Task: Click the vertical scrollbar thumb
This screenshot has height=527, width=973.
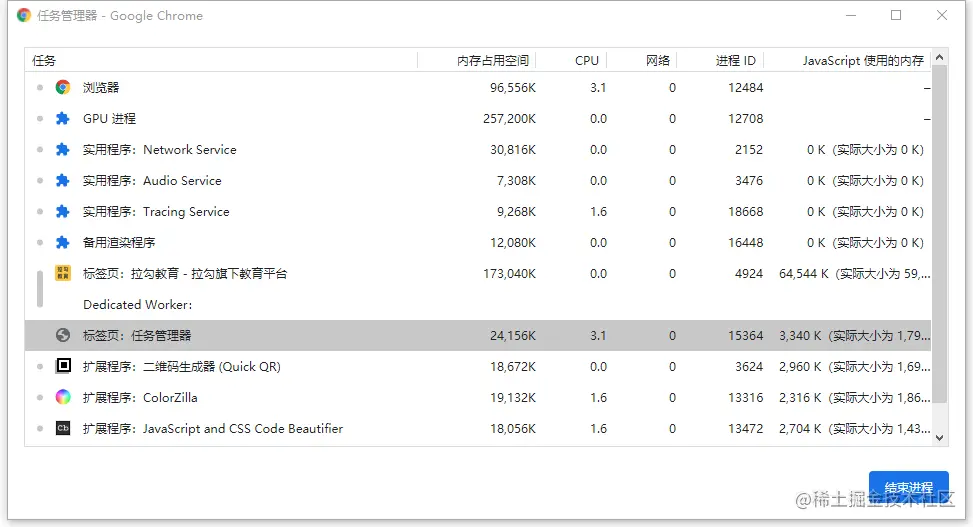Action: pyautogui.click(x=939, y=233)
